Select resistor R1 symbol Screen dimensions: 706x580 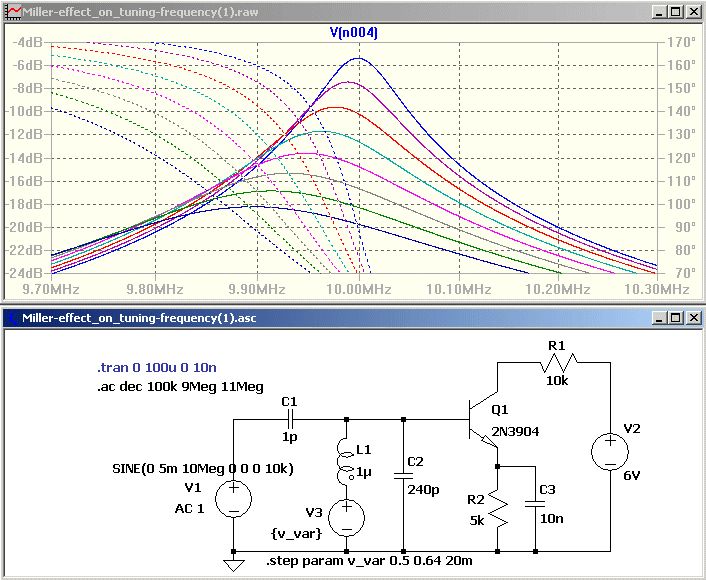pyautogui.click(x=558, y=363)
